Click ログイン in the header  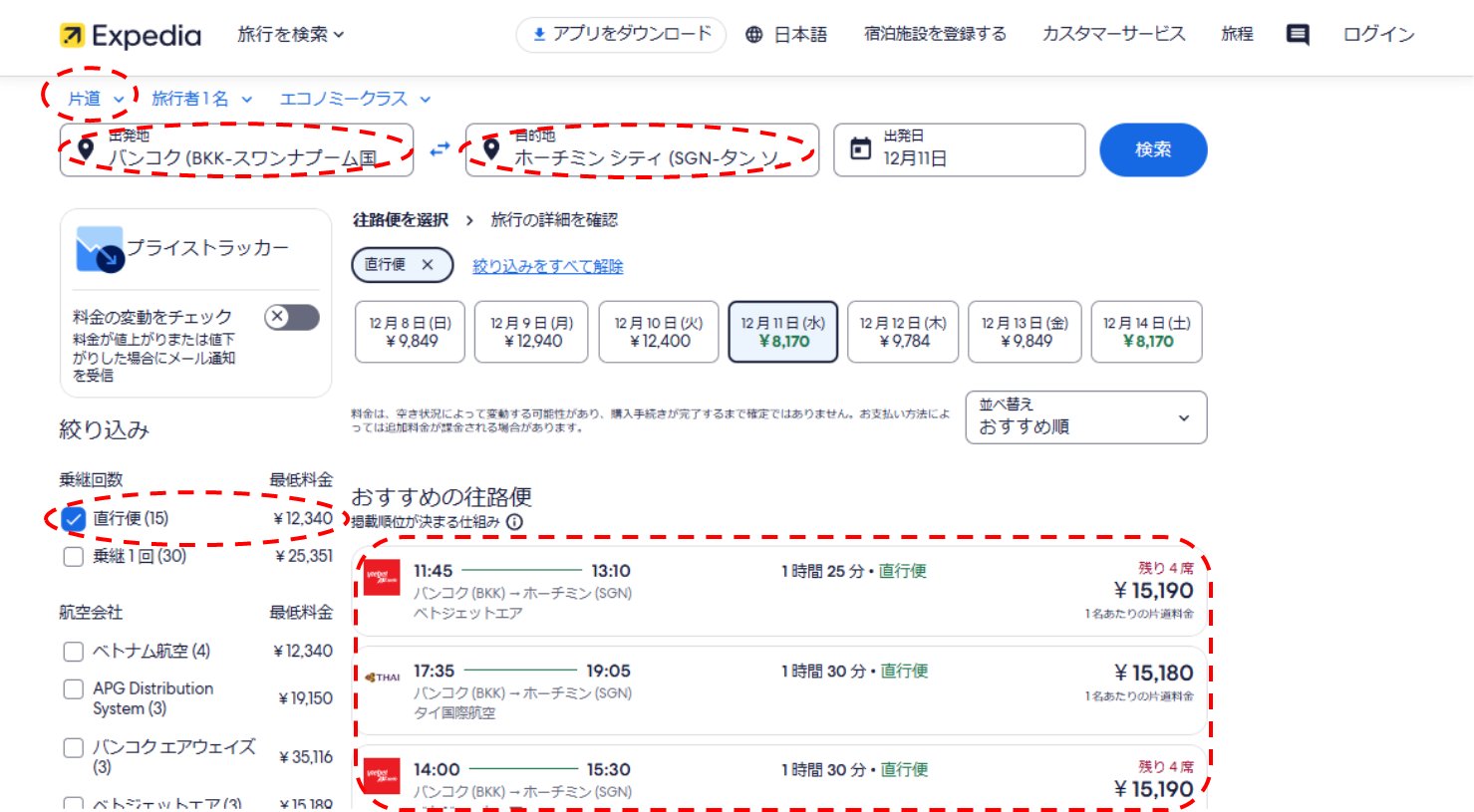coord(1378,34)
